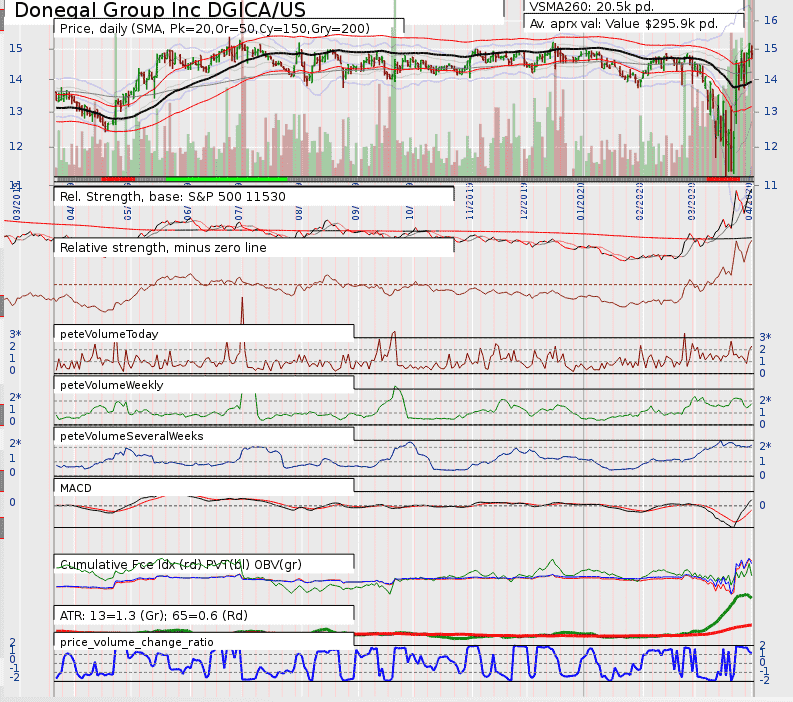The height and width of the screenshot is (702, 793).
Task: Click the 05/ month label on the time axis
Action: click(127, 212)
